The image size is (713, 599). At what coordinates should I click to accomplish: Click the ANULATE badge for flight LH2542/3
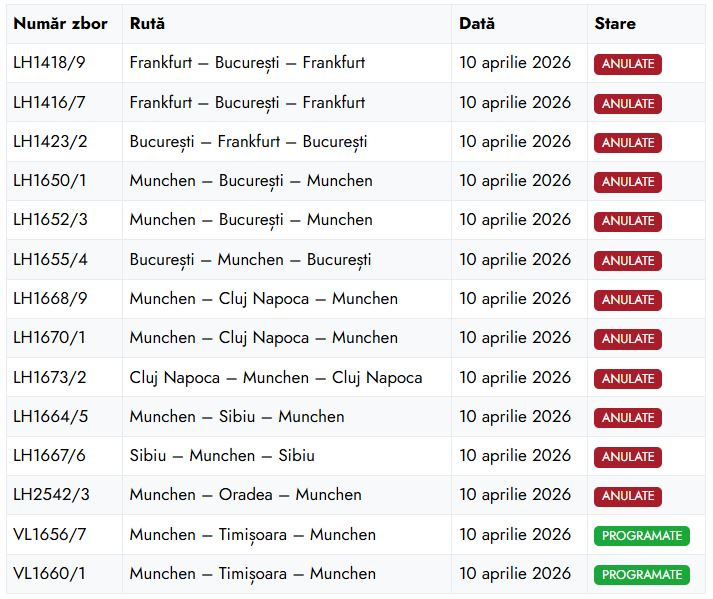[628, 496]
